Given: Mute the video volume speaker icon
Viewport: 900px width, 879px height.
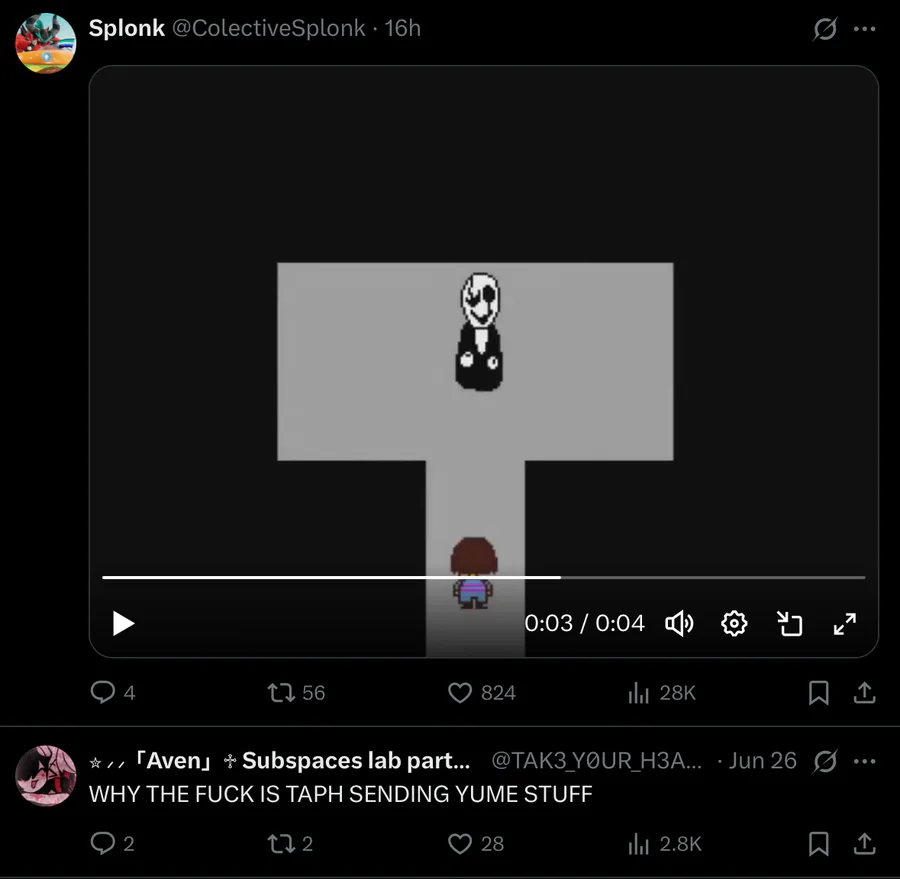Looking at the screenshot, I should pyautogui.click(x=679, y=624).
